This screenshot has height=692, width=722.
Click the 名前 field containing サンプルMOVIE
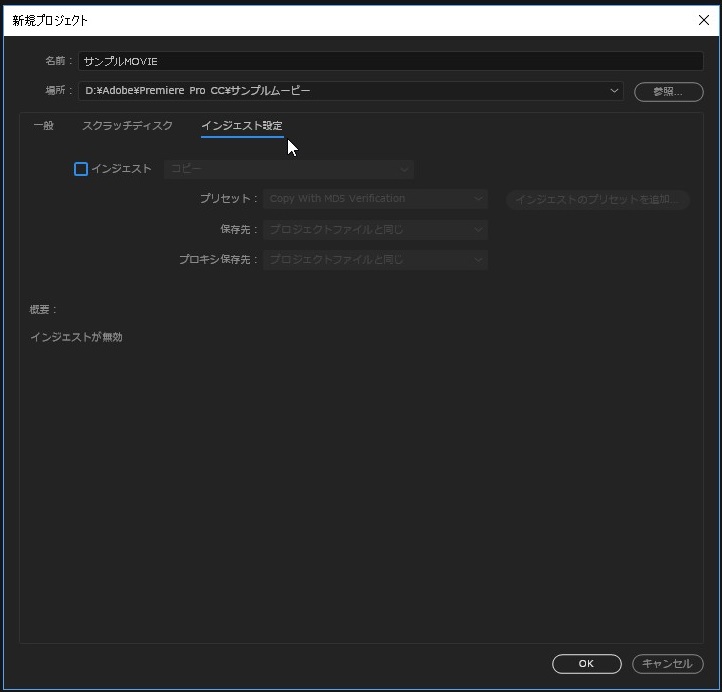coord(390,61)
